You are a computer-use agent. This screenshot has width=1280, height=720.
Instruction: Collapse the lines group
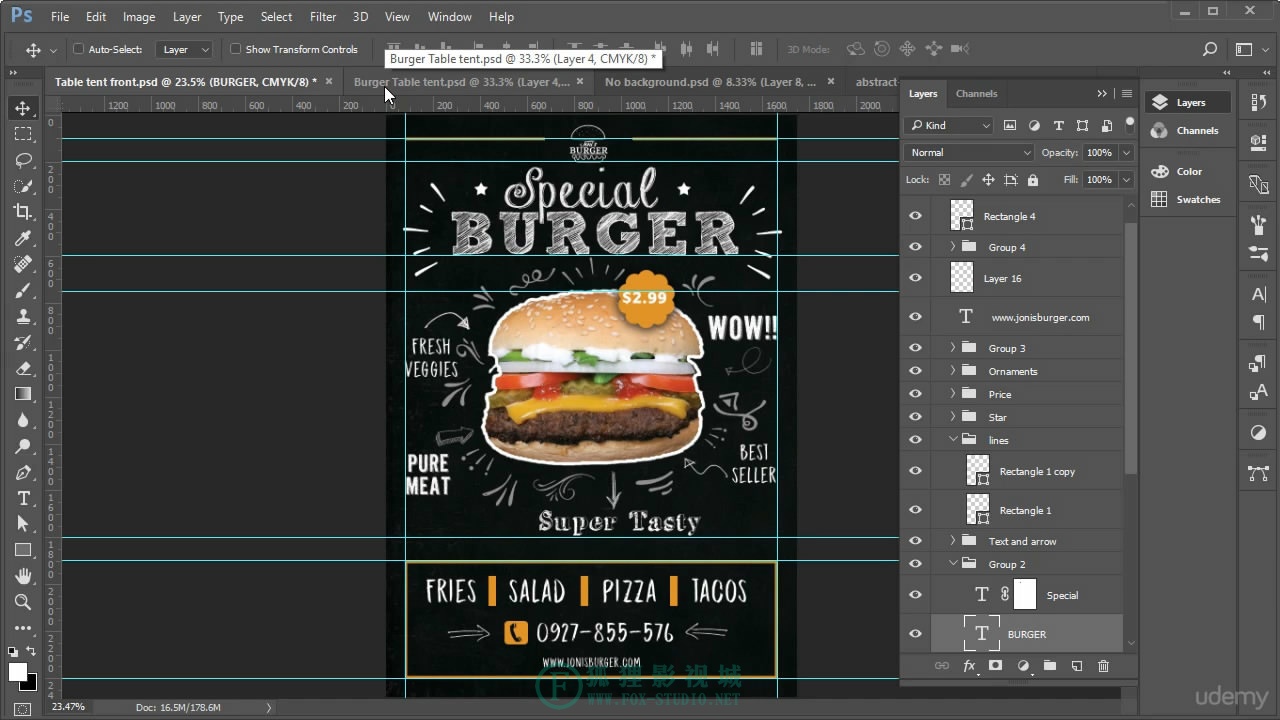click(953, 440)
